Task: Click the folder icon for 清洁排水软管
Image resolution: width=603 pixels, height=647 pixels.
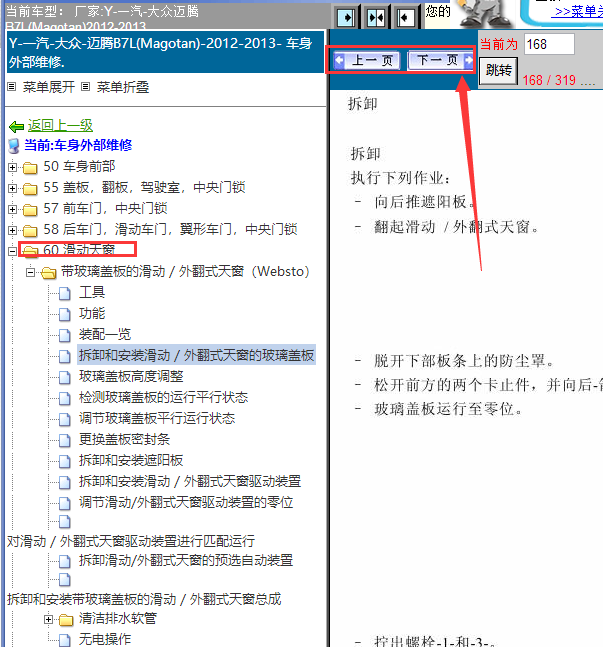Action: point(66,619)
